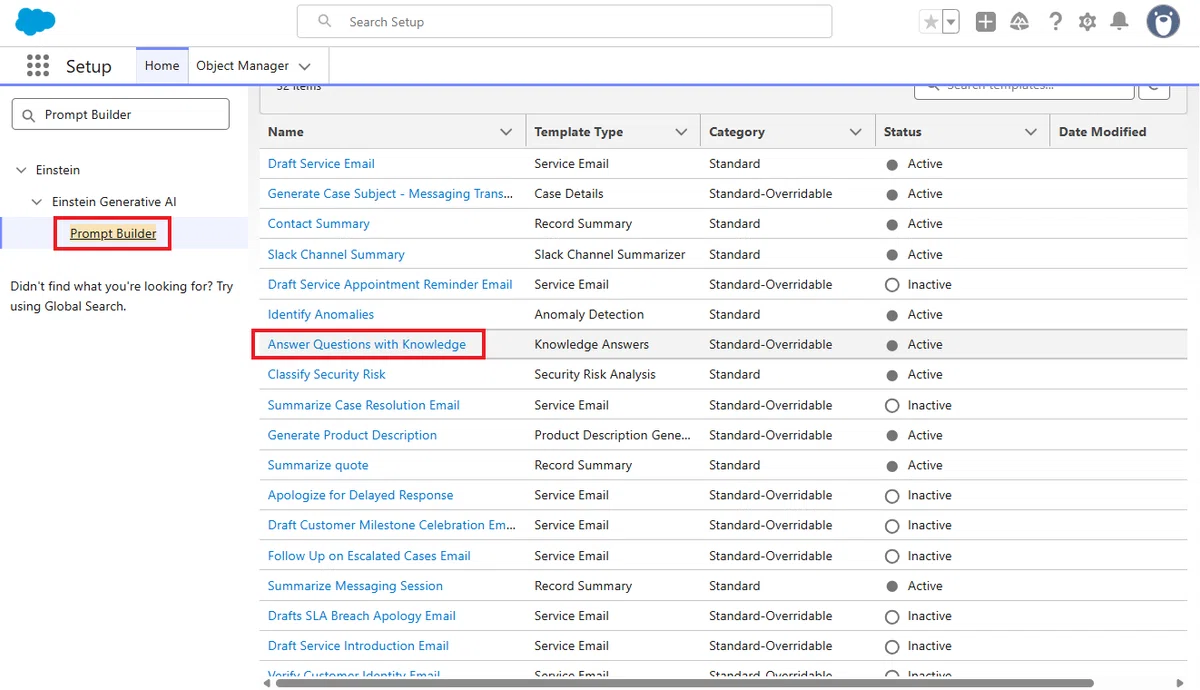This screenshot has width=1200, height=690.
Task: Open the Summarize Messaging Session template
Action: (x=355, y=587)
